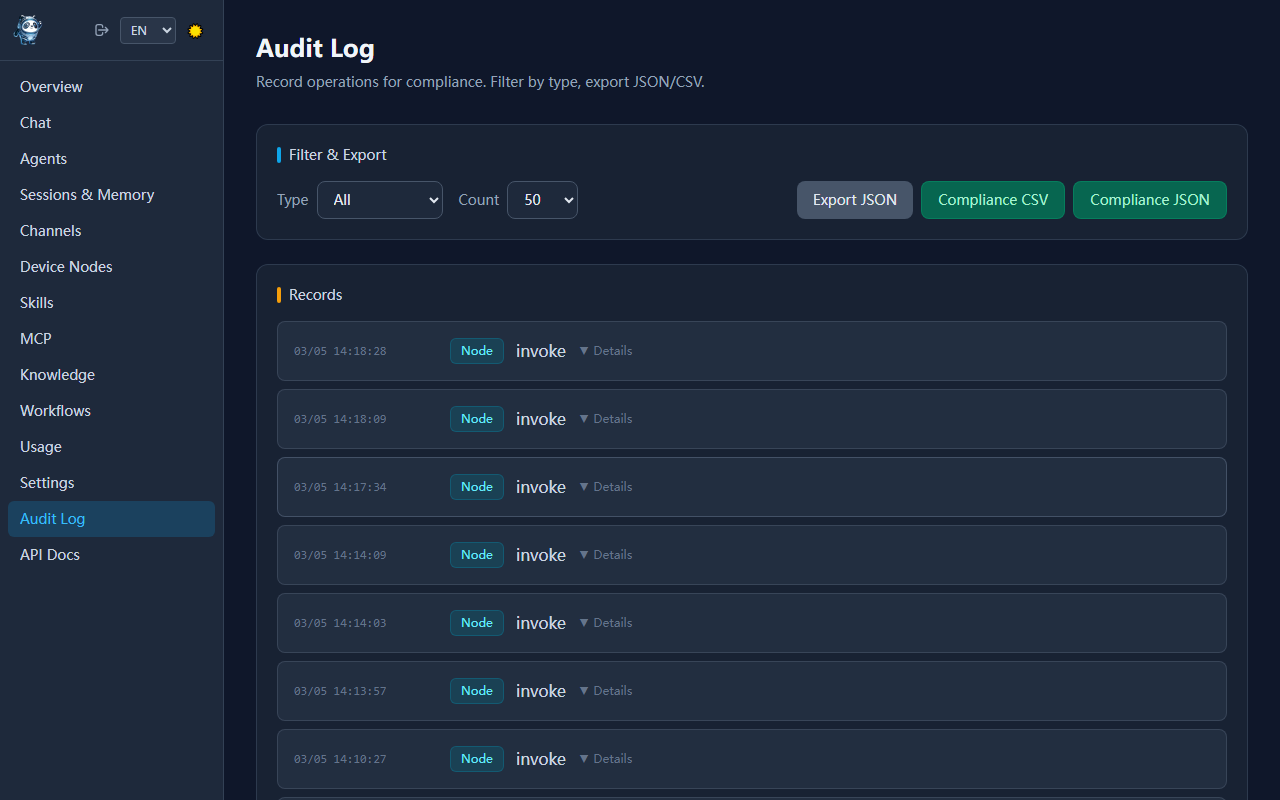This screenshot has width=1280, height=800.
Task: Click the logout icon
Action: [101, 30]
